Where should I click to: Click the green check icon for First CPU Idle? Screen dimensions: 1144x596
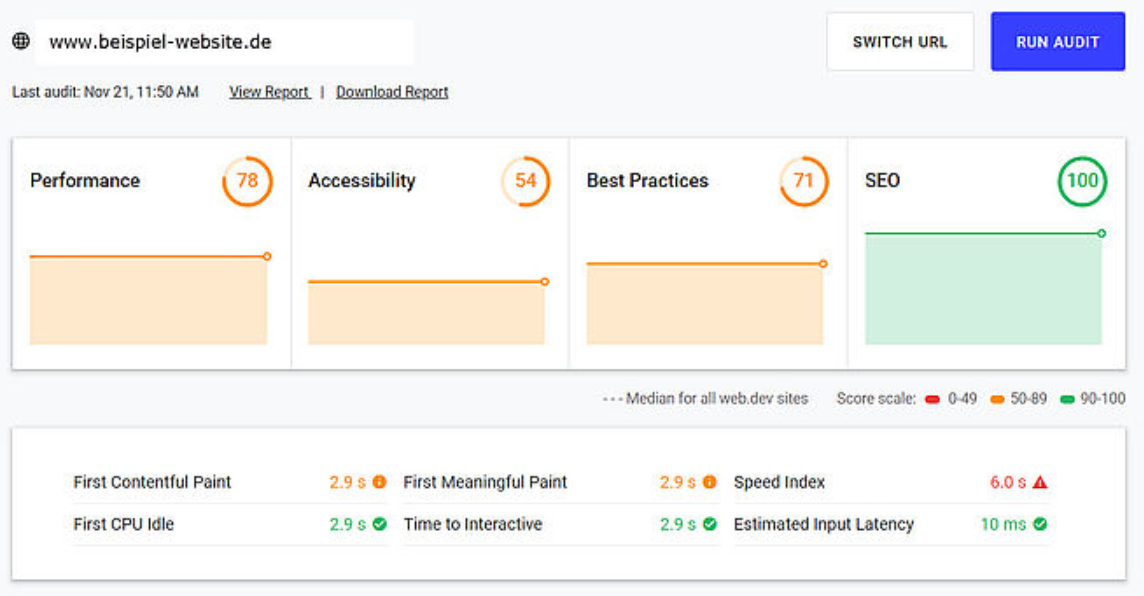click(x=379, y=524)
